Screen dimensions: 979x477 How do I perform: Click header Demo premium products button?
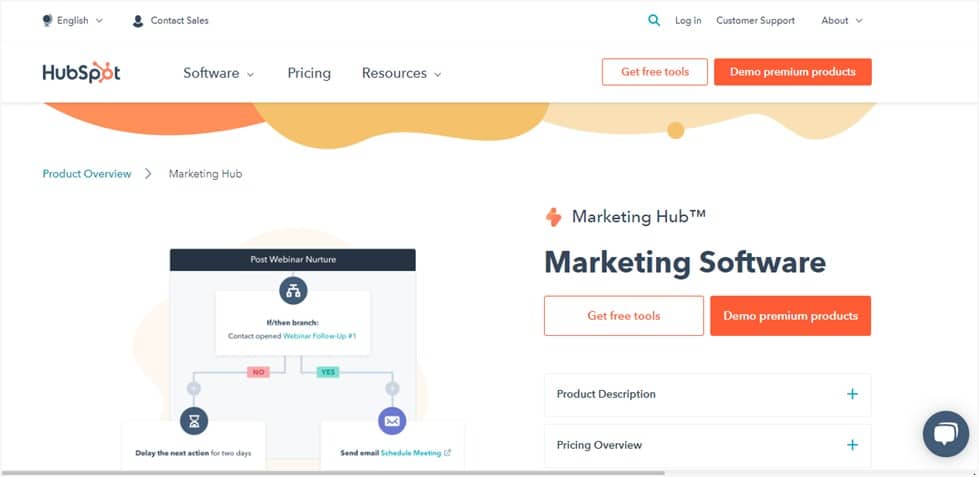click(x=792, y=72)
